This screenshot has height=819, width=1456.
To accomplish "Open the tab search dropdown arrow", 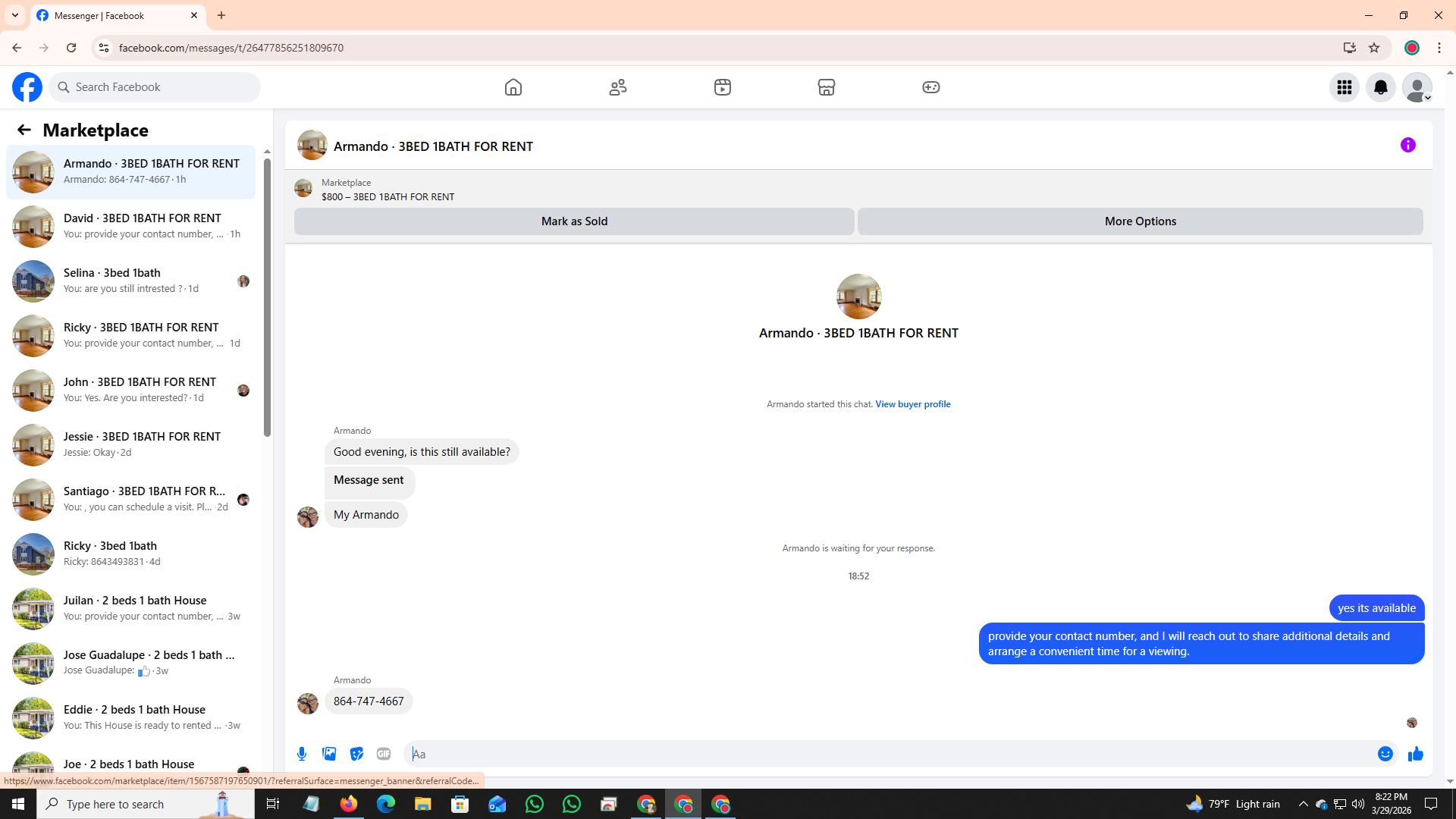I will [x=15, y=15].
